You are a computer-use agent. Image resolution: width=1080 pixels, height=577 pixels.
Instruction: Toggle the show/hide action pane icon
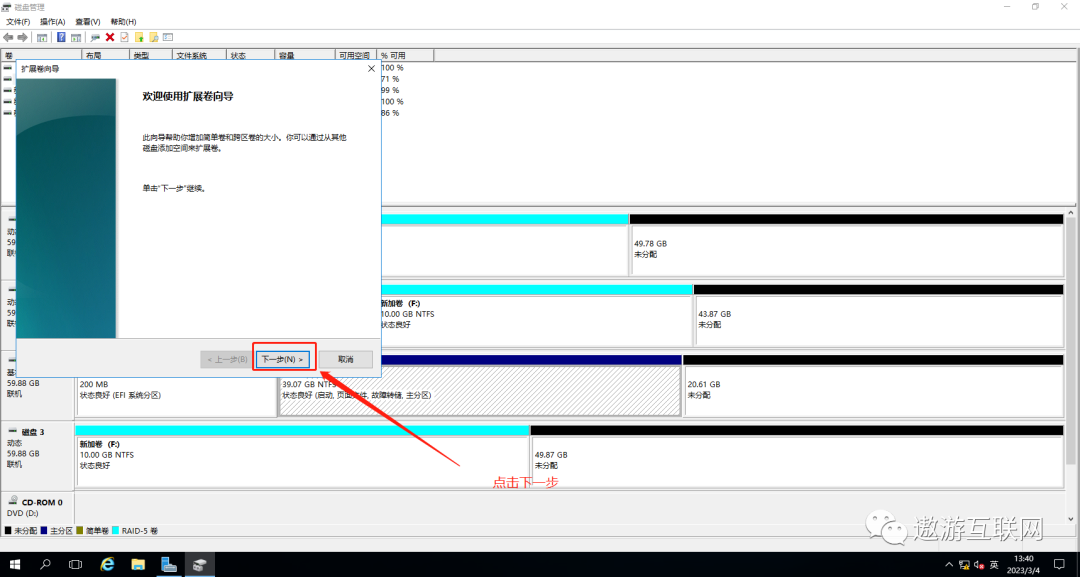[76, 37]
